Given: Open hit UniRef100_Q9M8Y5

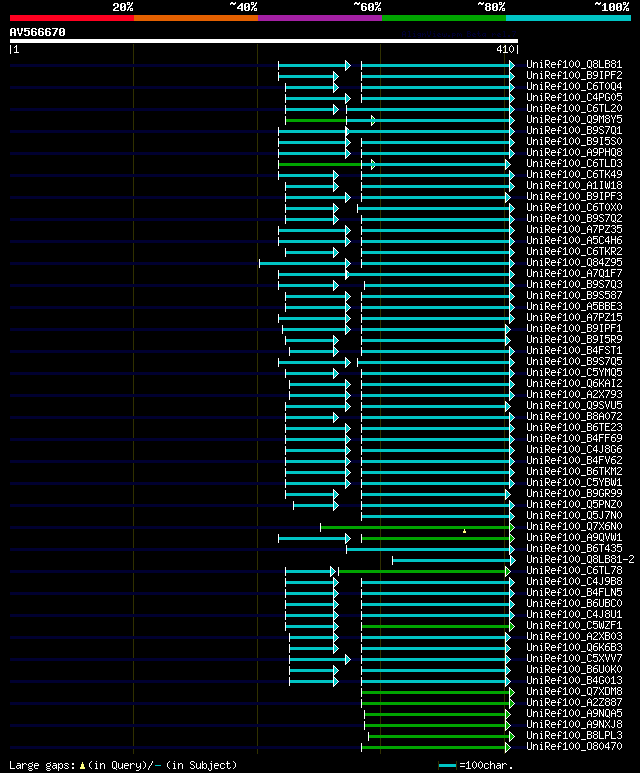Looking at the screenshot, I should [574, 119].
